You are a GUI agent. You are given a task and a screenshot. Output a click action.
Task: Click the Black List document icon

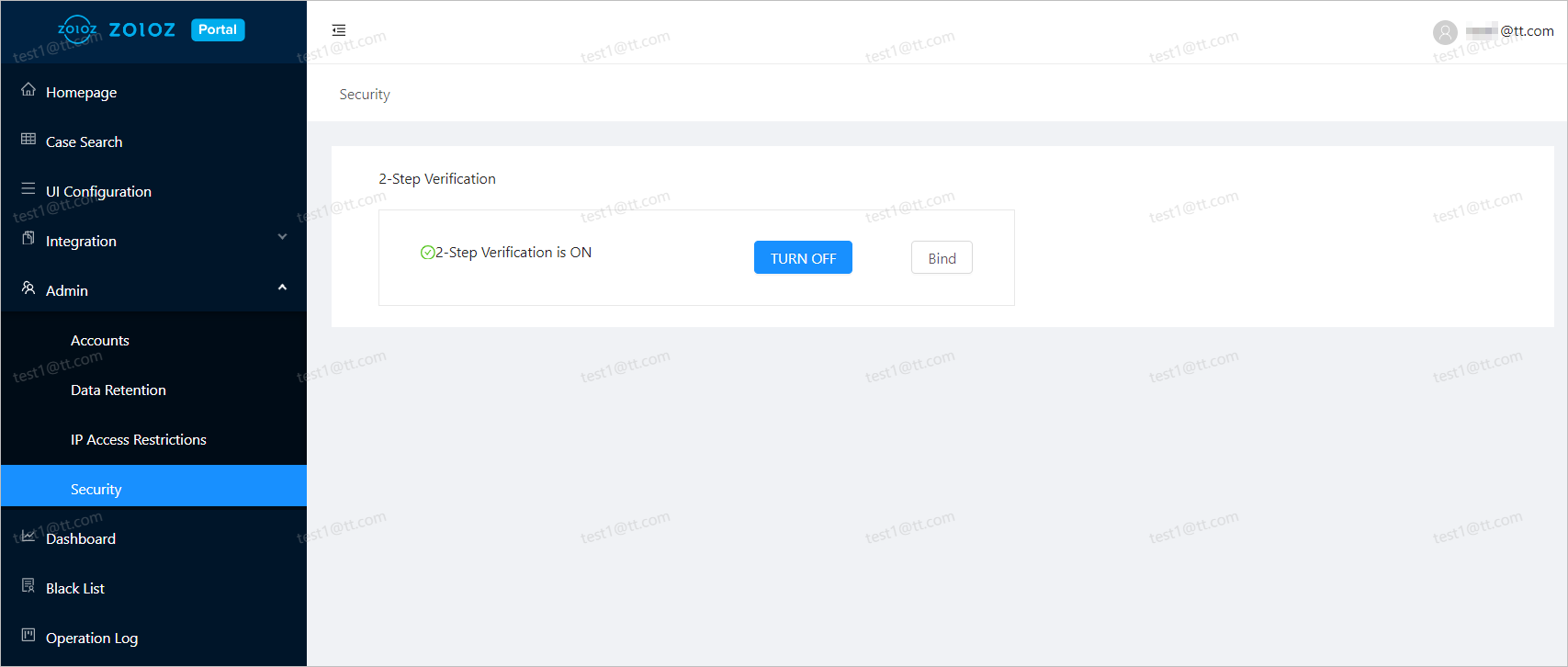[x=28, y=586]
